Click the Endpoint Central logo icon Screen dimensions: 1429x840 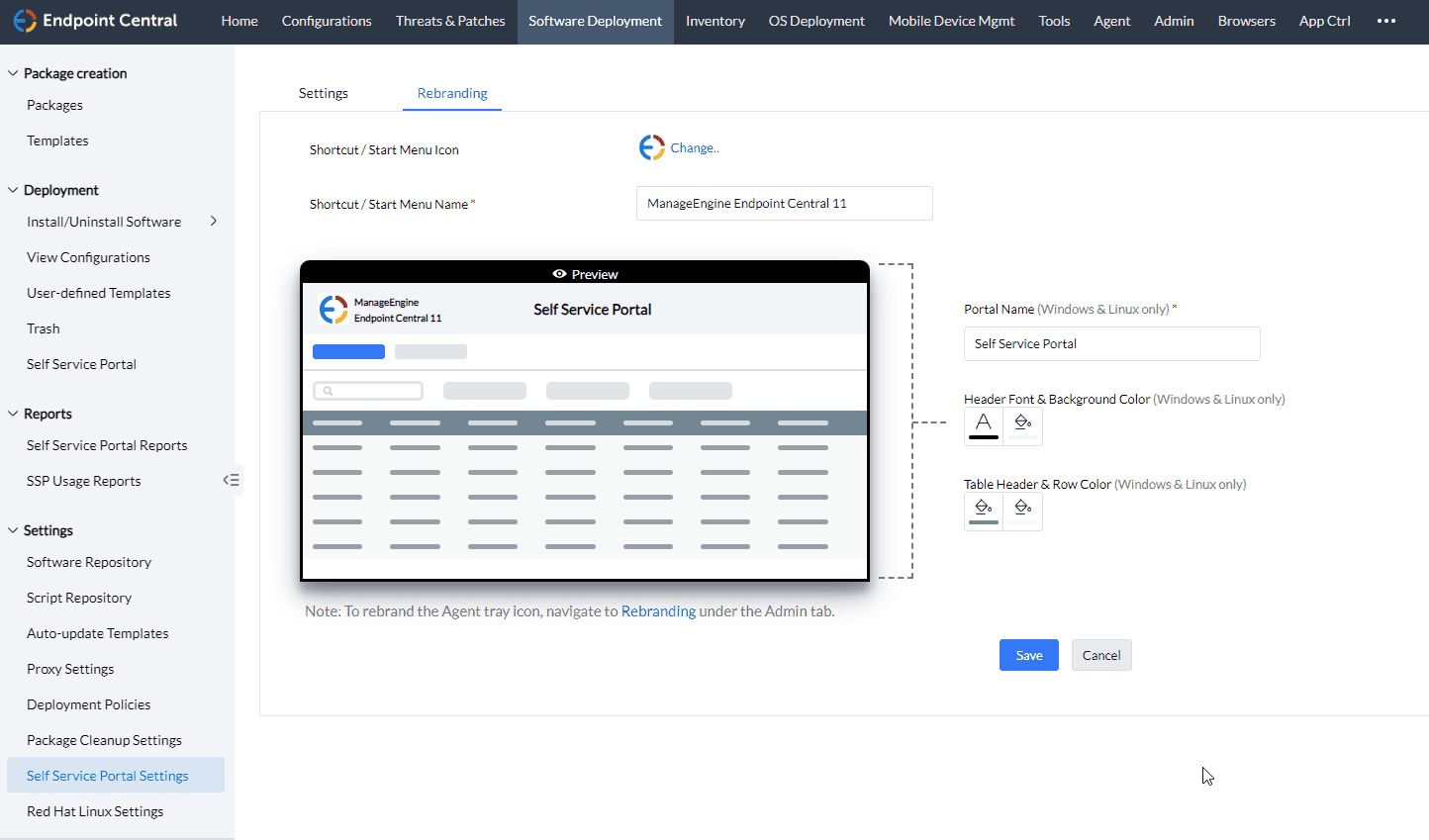25,21
